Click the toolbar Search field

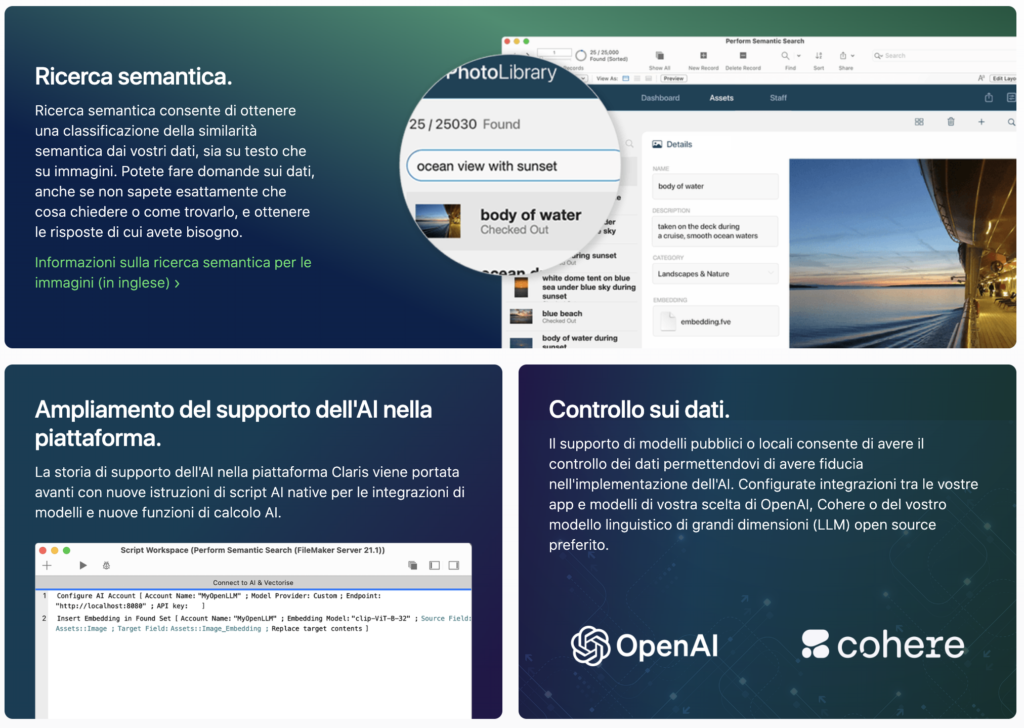point(944,55)
